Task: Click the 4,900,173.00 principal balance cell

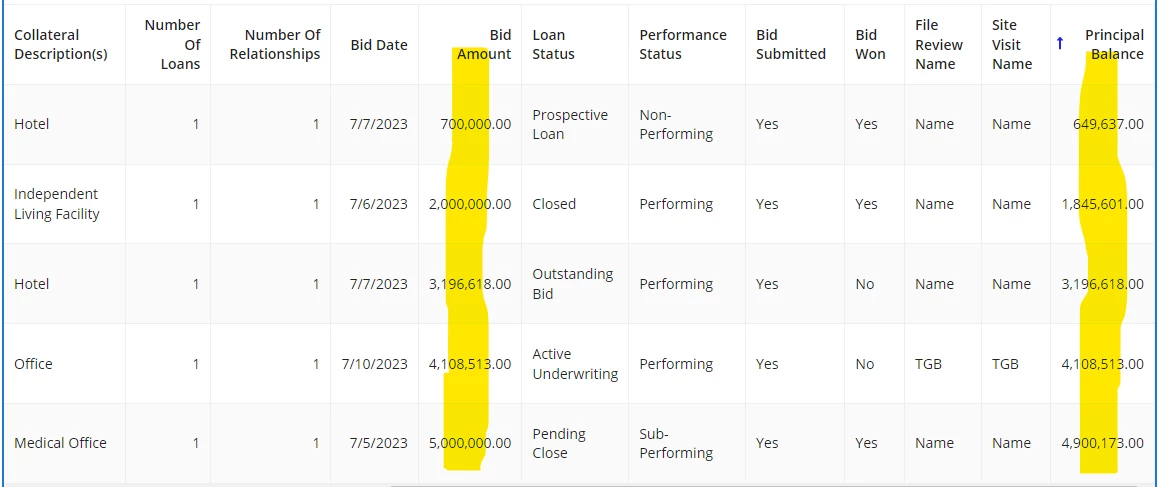Action: (x=1103, y=443)
